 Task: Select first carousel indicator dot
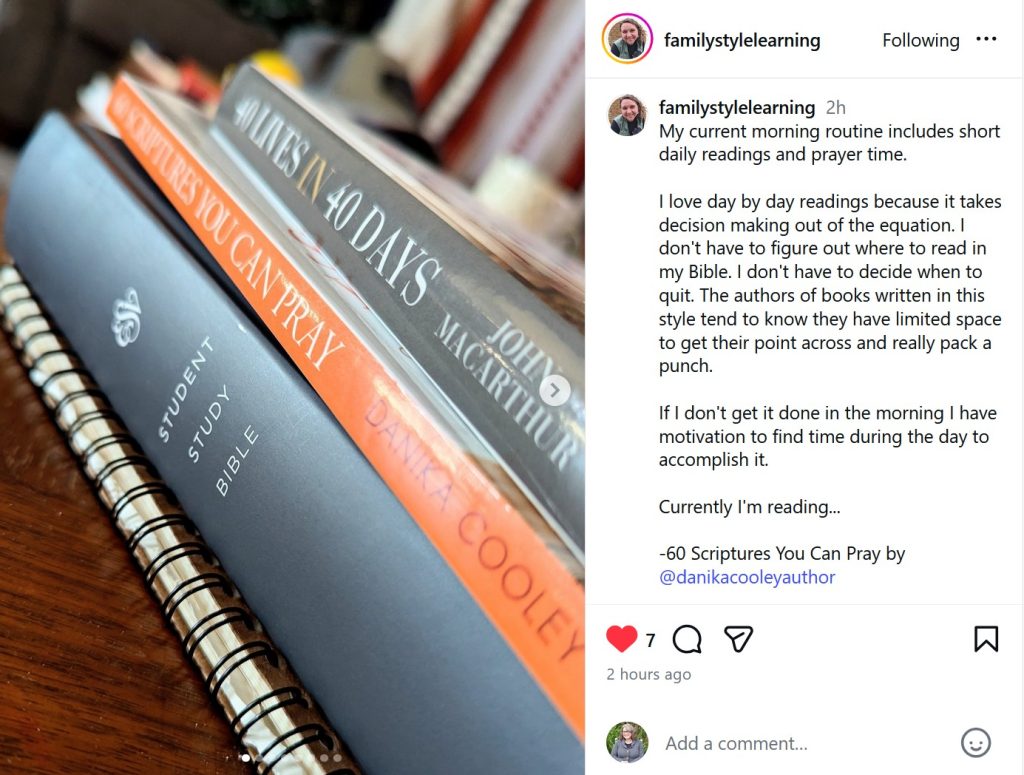pos(246,758)
